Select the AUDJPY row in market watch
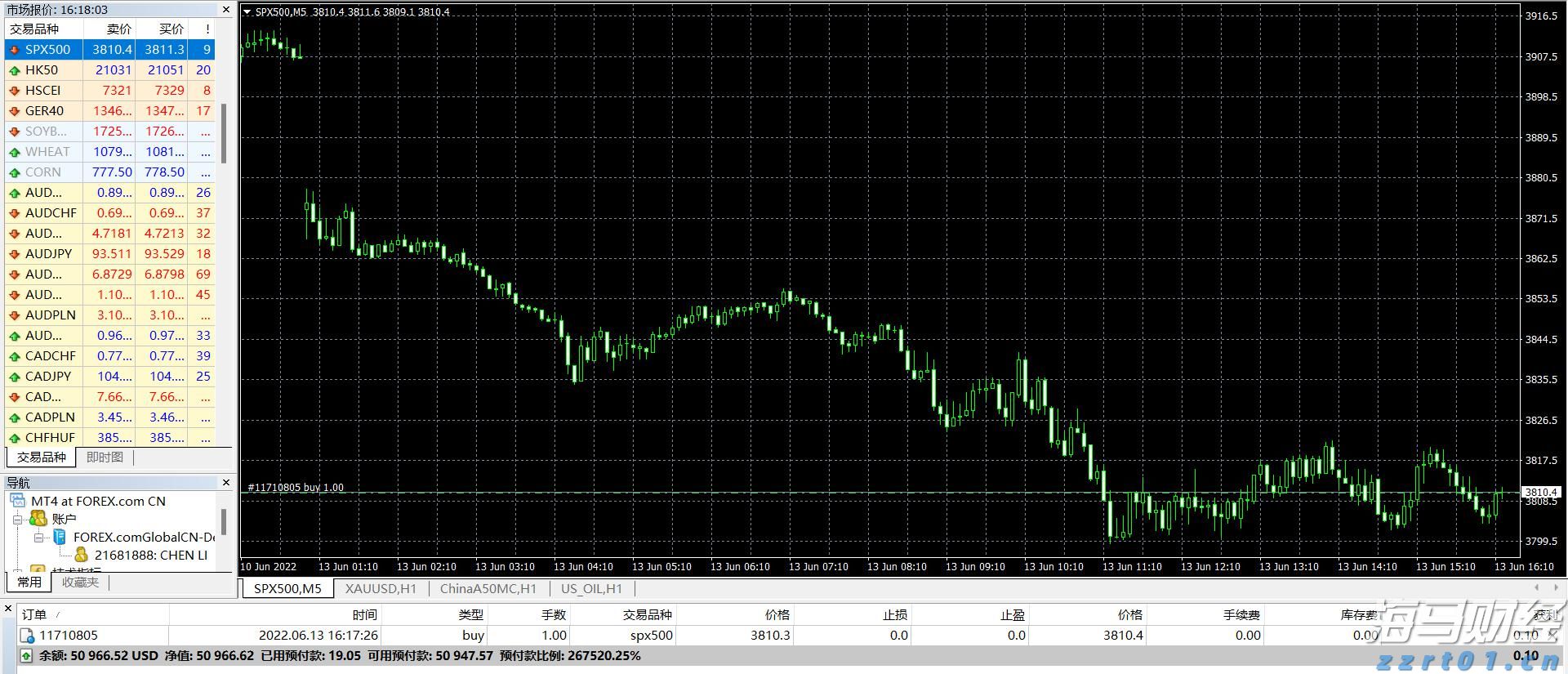Image resolution: width=1568 pixels, height=674 pixels. (x=49, y=254)
